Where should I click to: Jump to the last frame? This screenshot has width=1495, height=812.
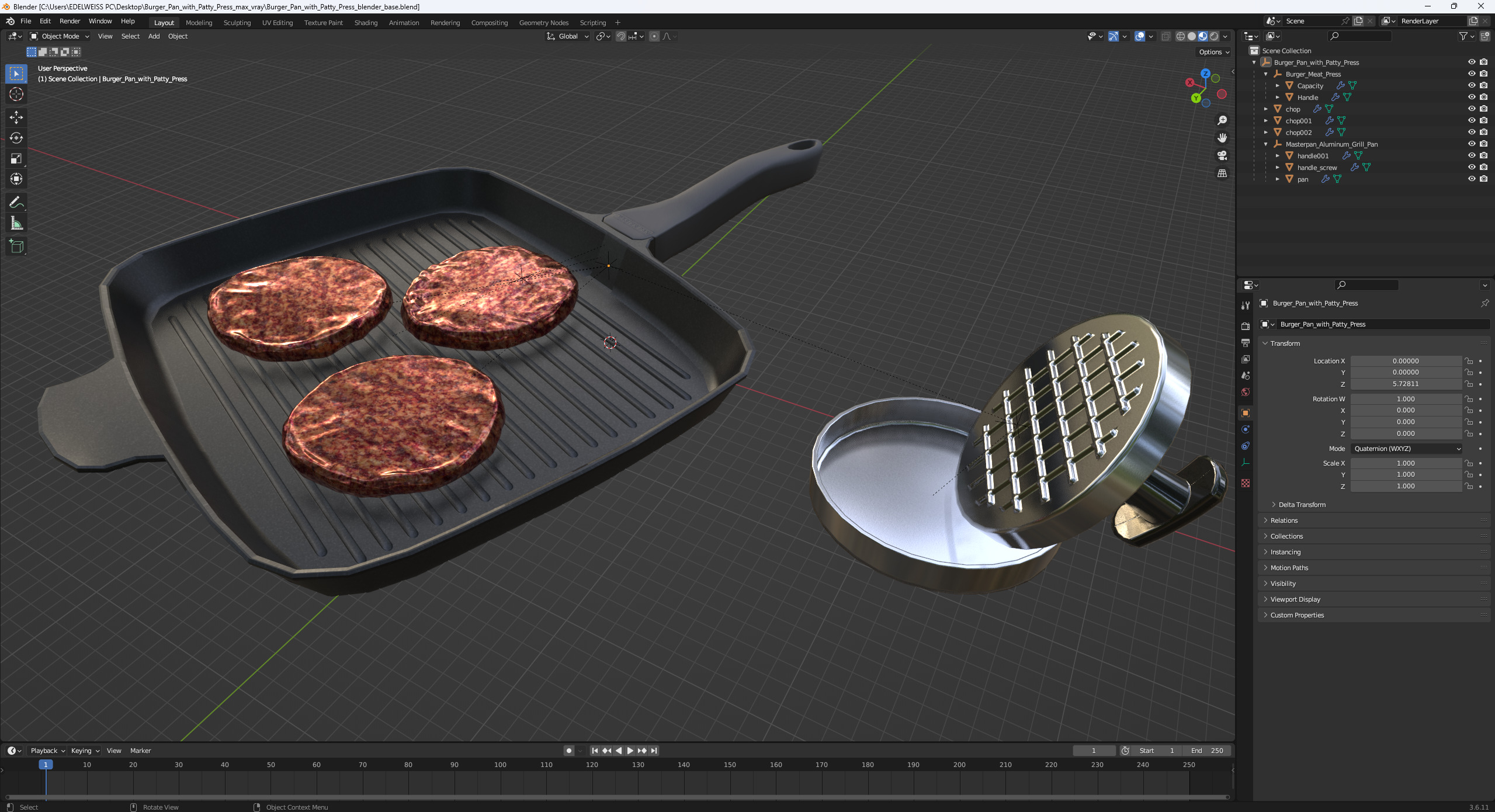654,751
